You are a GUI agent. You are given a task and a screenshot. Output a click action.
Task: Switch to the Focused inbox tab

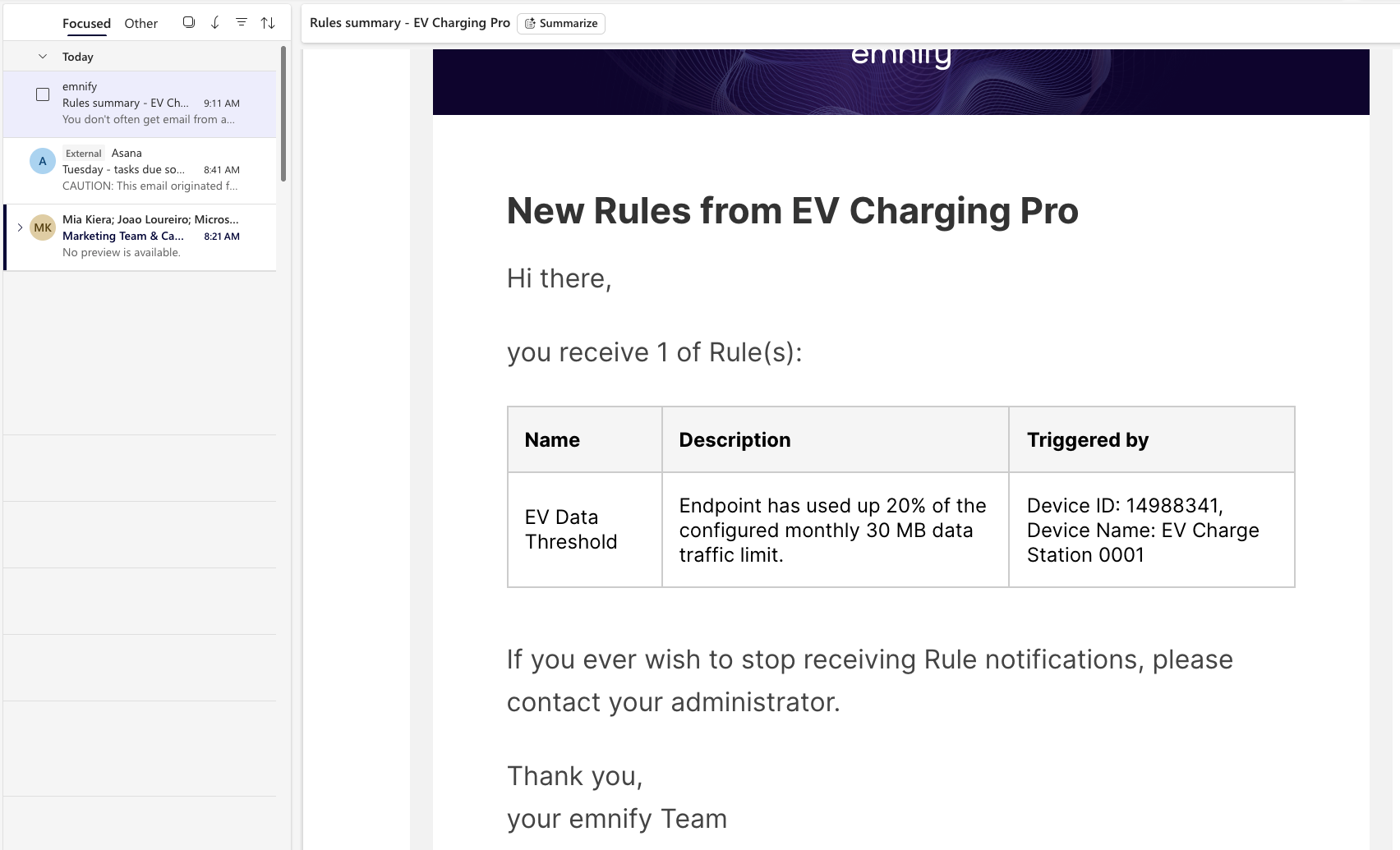[x=86, y=23]
